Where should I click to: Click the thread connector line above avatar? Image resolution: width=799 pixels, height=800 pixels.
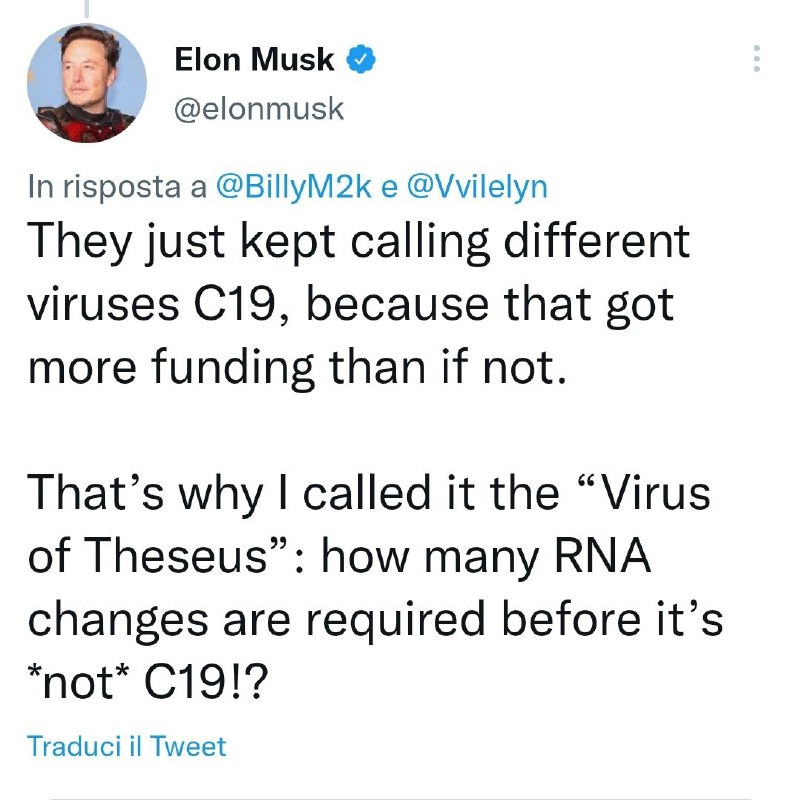coord(86,8)
